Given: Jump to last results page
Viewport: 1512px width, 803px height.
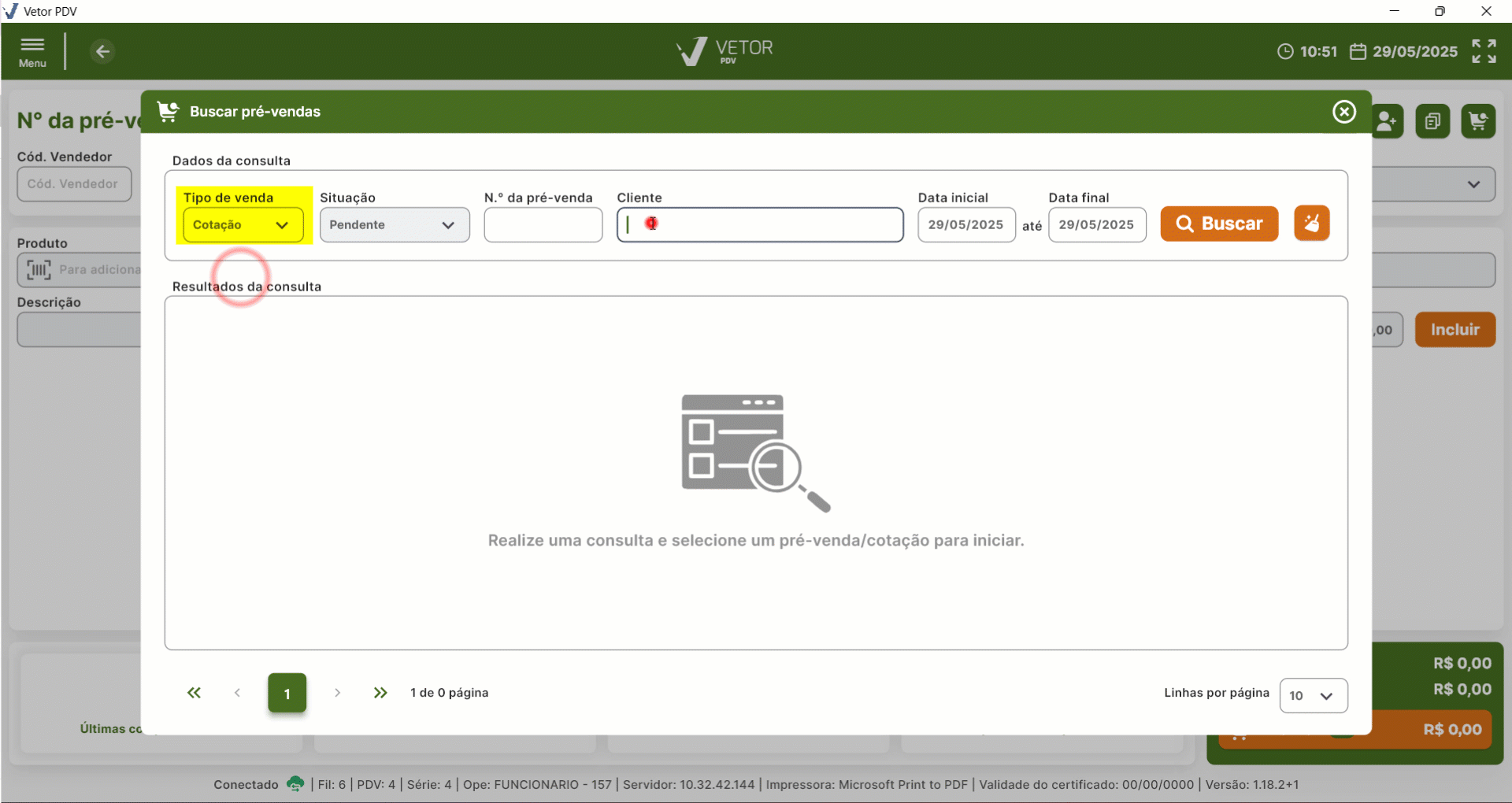Looking at the screenshot, I should (380, 693).
